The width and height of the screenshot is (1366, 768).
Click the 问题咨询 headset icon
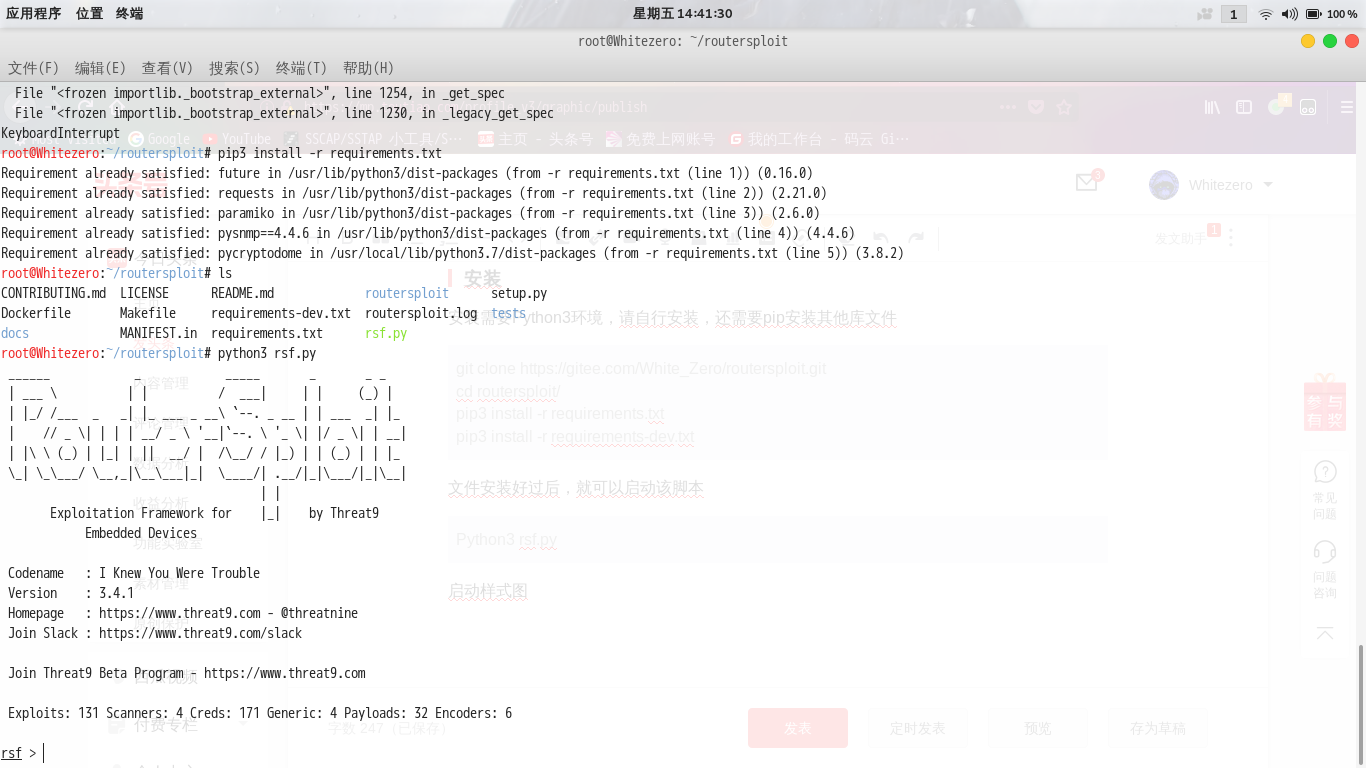tap(1325, 551)
